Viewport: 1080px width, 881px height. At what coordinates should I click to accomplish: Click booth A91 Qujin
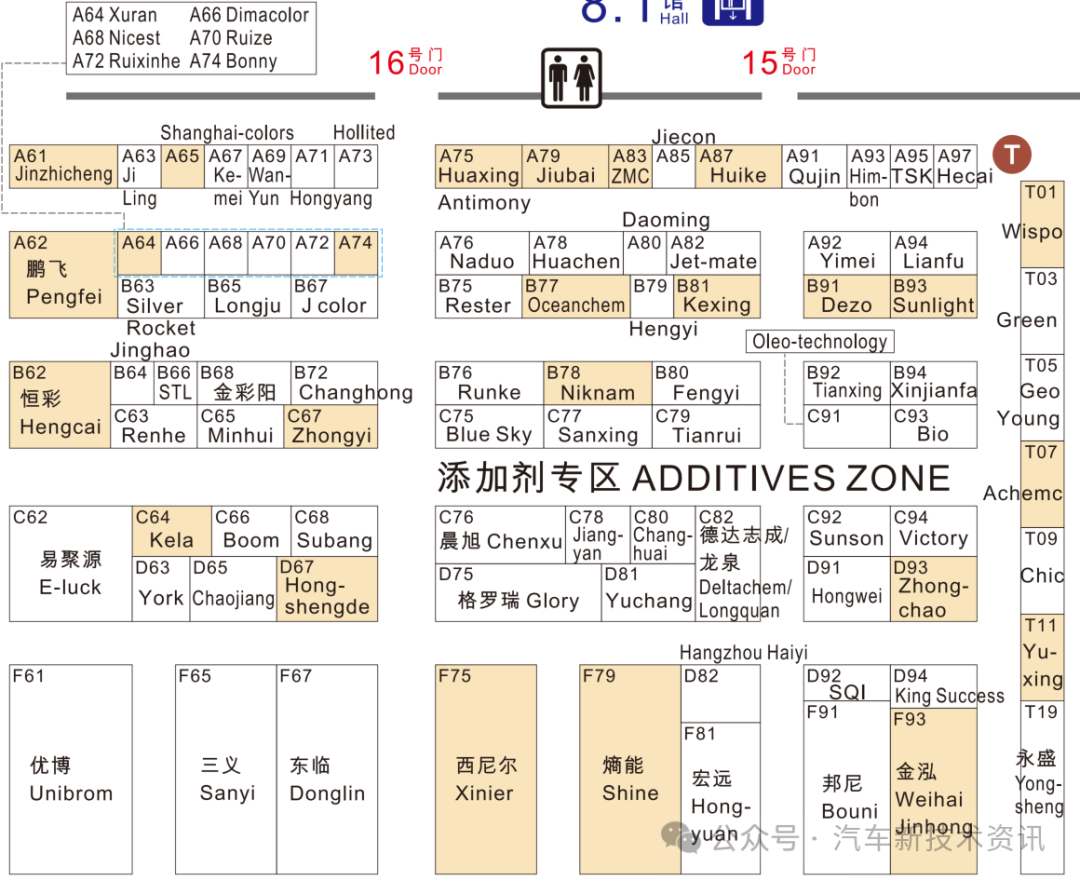pyautogui.click(x=814, y=166)
